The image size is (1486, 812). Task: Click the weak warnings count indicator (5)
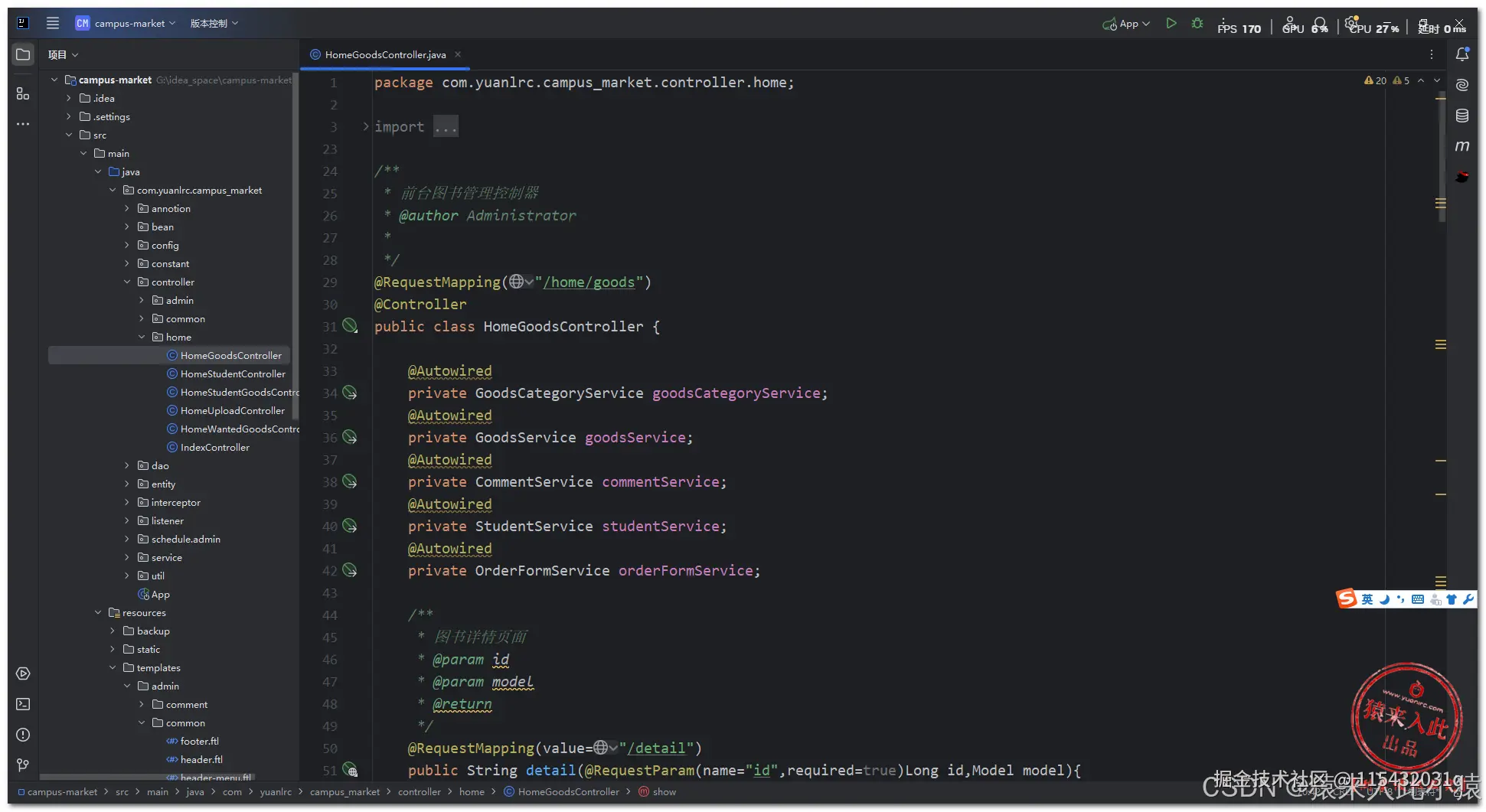[x=1401, y=80]
